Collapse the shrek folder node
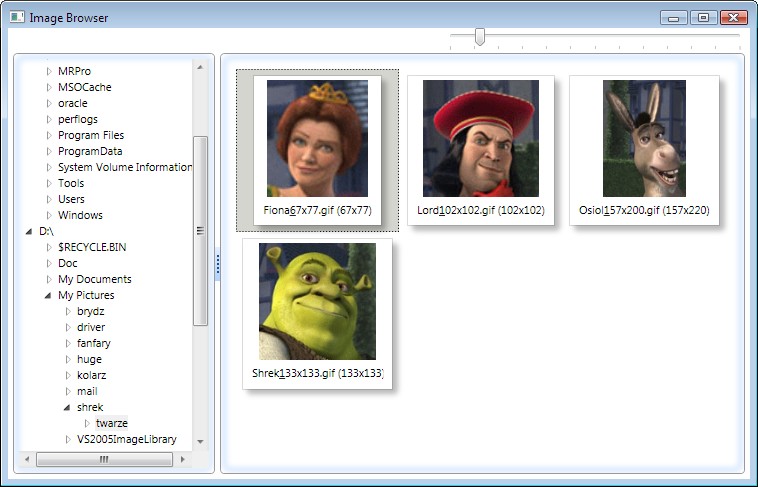Screen dimensions: 758x487 pyautogui.click(x=67, y=407)
